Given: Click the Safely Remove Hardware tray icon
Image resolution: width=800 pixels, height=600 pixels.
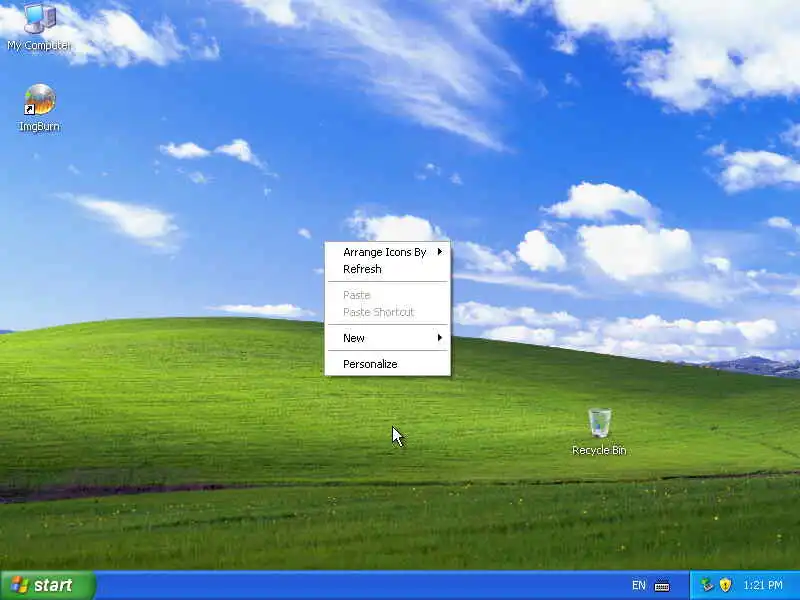Looking at the screenshot, I should coord(707,585).
